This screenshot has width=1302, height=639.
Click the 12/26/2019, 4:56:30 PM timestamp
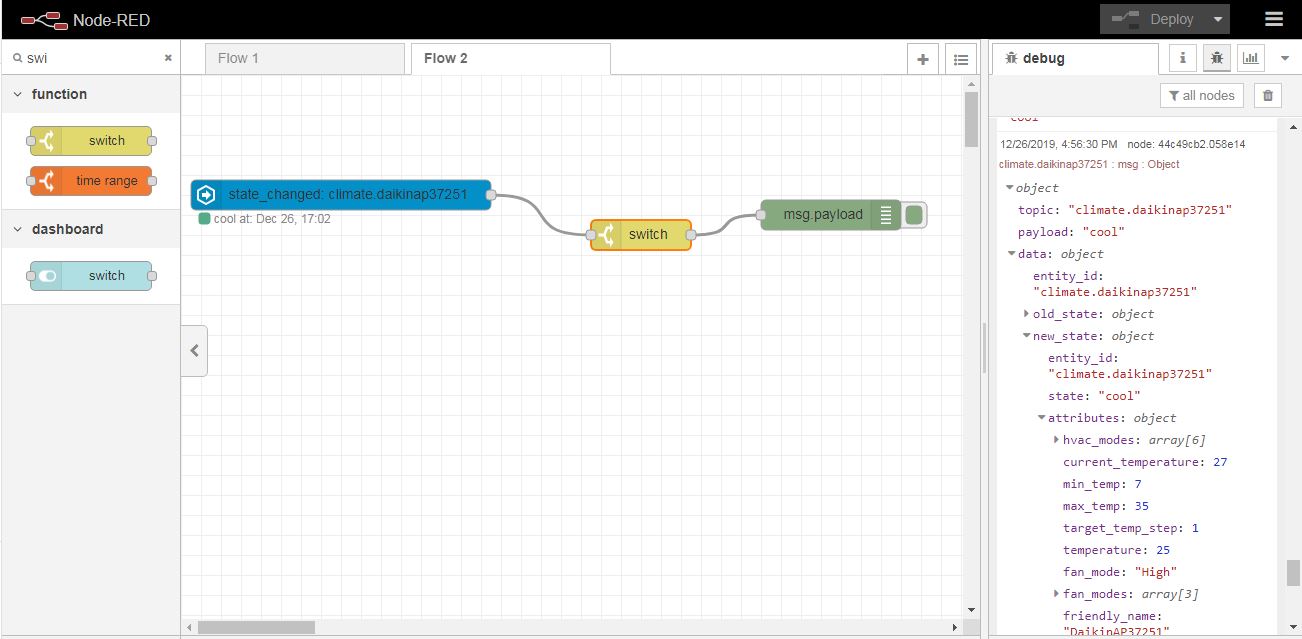pyautogui.click(x=1059, y=145)
